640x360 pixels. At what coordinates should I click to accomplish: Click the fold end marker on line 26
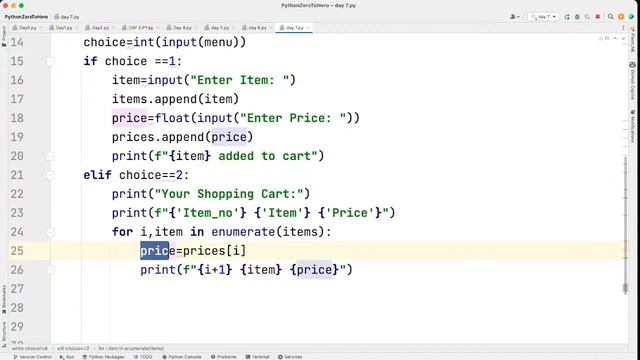[x=50, y=270]
